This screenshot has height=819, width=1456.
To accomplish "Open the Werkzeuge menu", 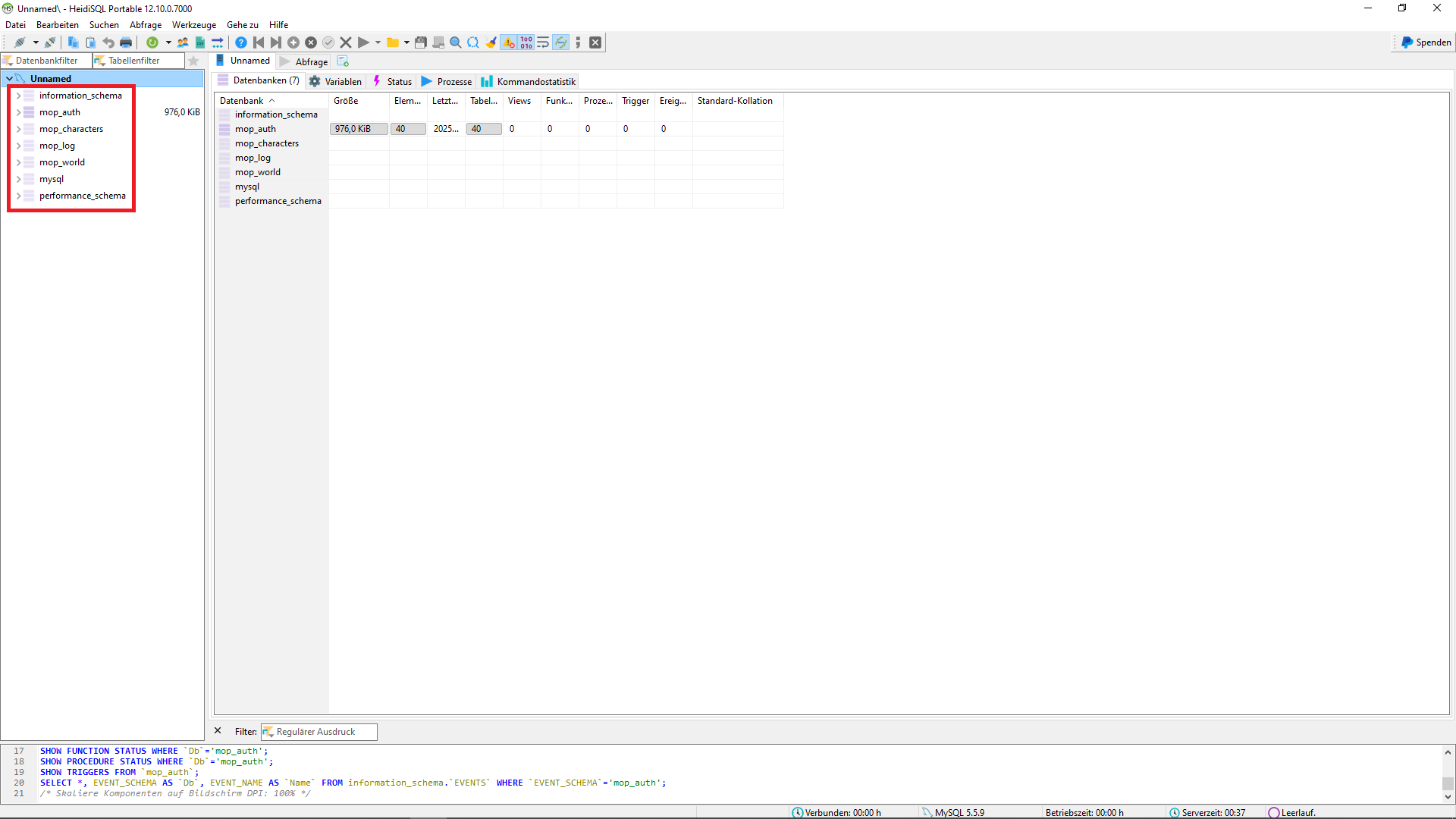I will (x=194, y=25).
